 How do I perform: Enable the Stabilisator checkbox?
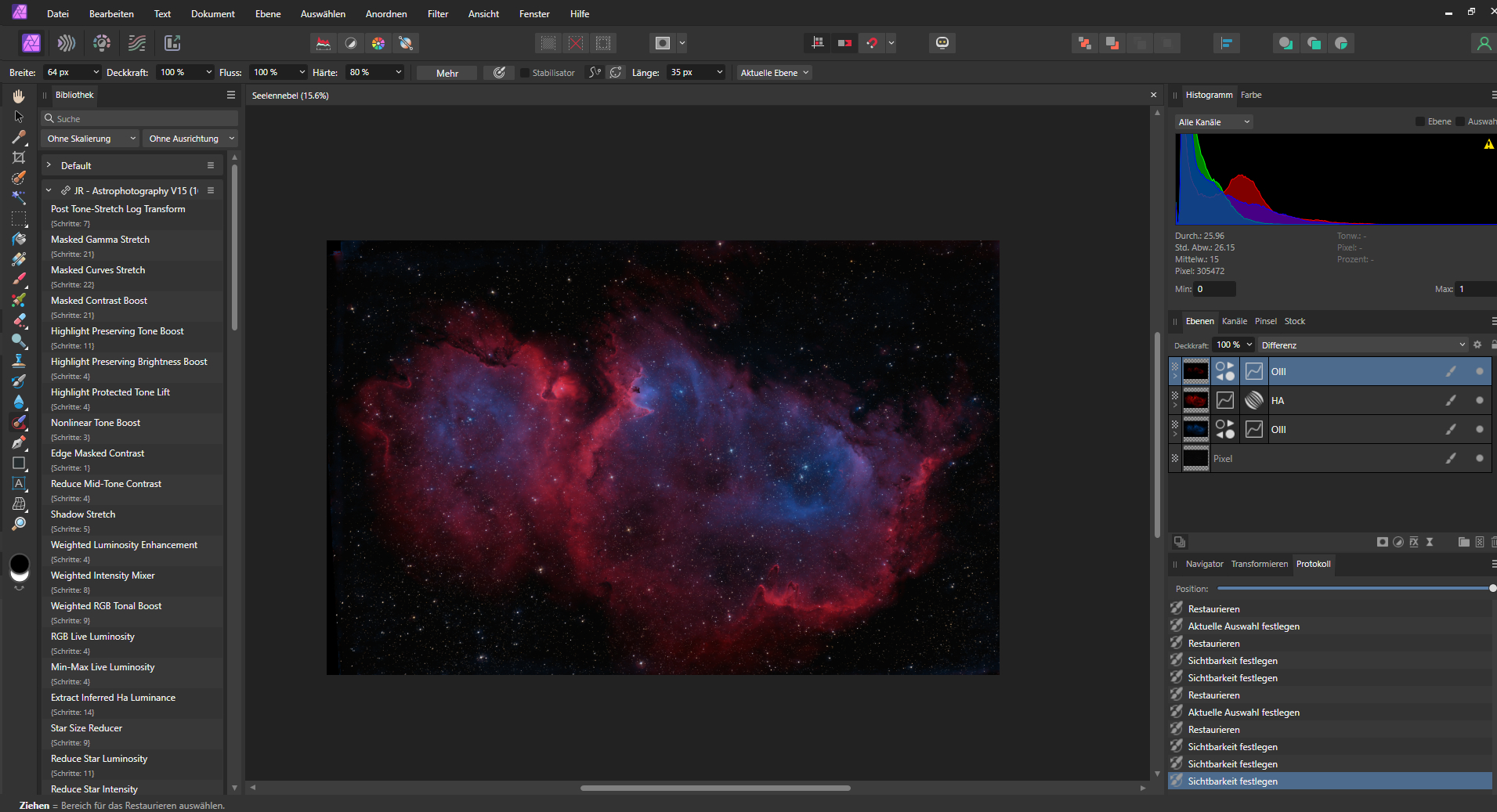click(x=525, y=73)
